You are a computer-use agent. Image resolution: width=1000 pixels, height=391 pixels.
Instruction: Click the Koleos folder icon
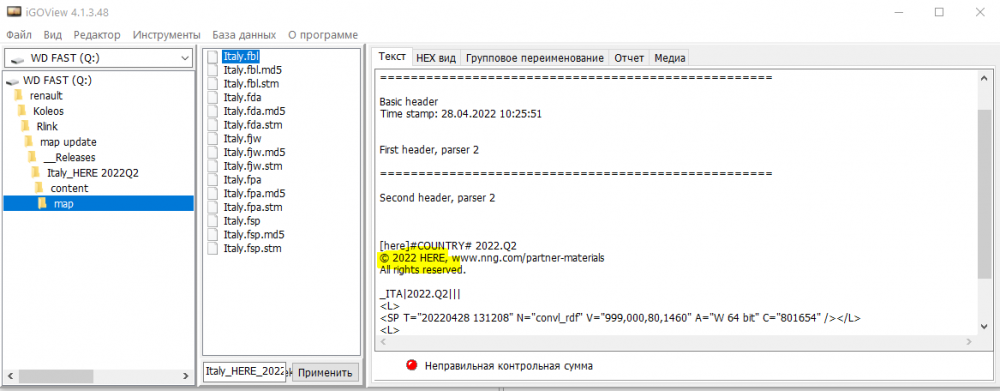coord(22,111)
